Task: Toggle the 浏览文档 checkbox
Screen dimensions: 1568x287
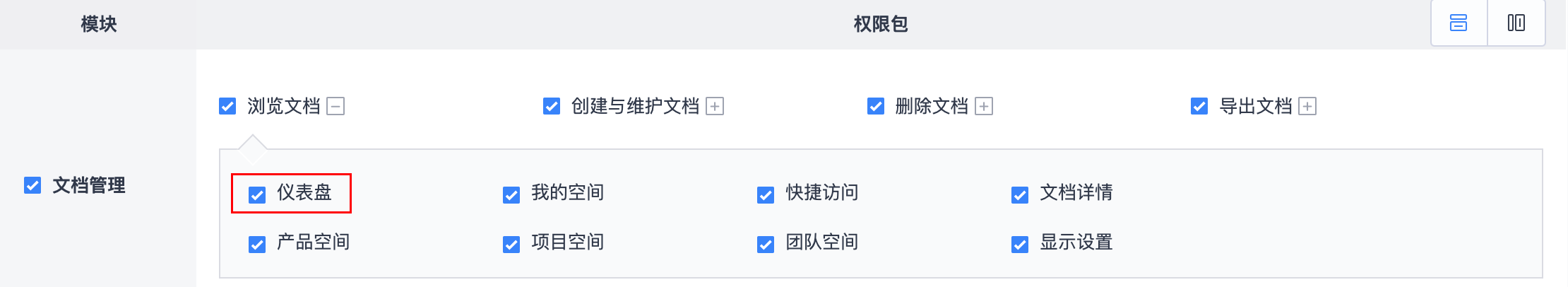Action: 227,106
